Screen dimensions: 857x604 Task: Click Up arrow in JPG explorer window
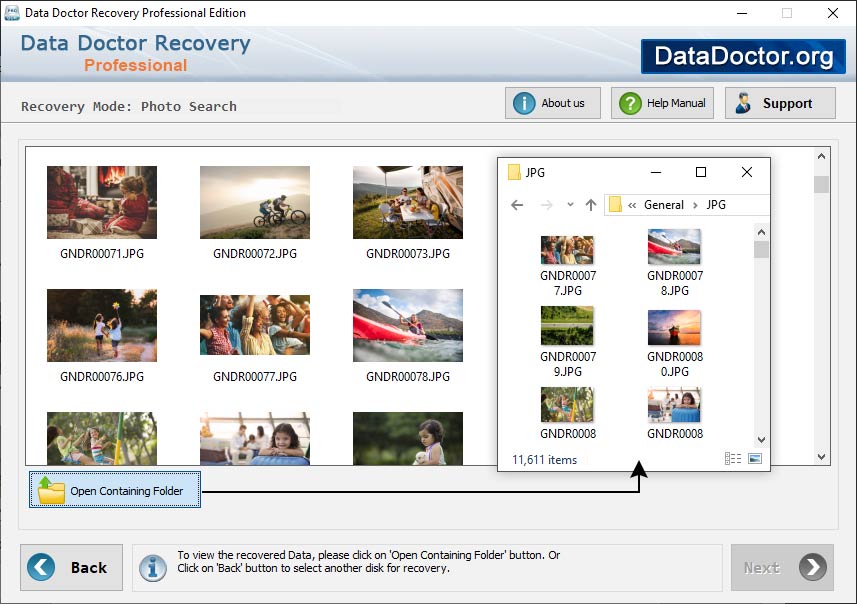point(591,205)
